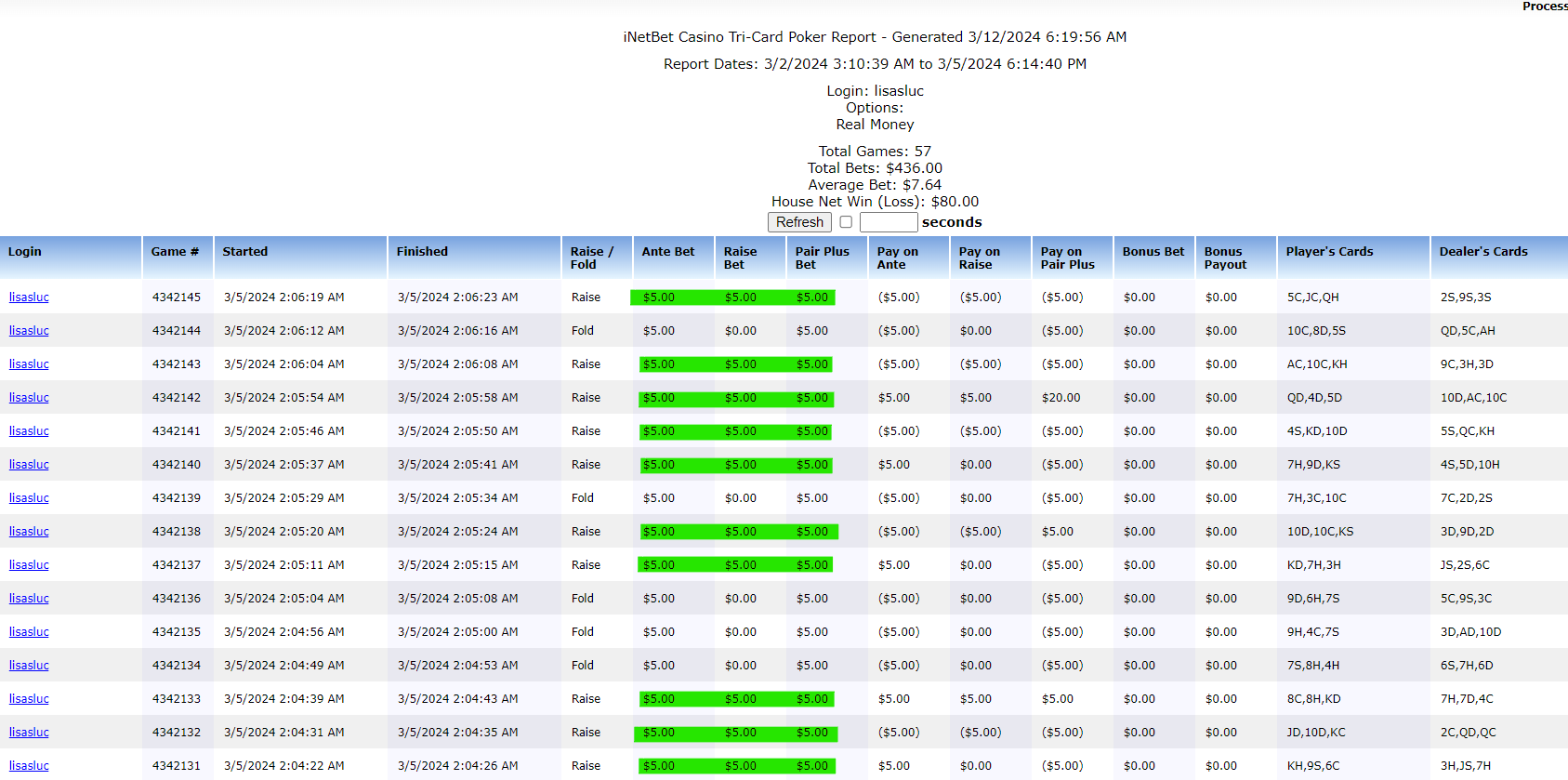Click the Refresh button
Screen dimensions: 1568x780
point(799,222)
